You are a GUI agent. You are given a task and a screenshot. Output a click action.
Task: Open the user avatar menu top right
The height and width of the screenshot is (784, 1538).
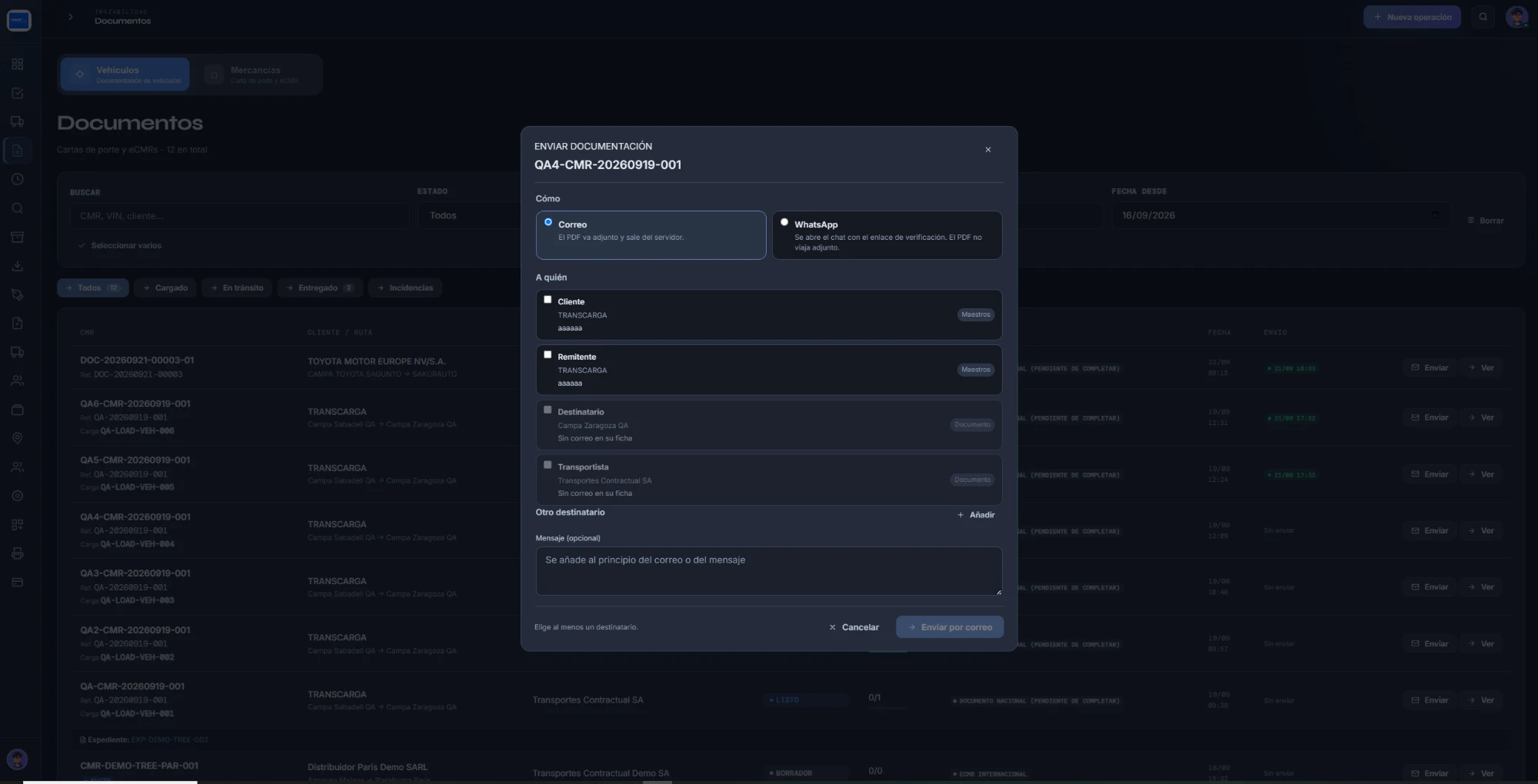click(x=1516, y=17)
